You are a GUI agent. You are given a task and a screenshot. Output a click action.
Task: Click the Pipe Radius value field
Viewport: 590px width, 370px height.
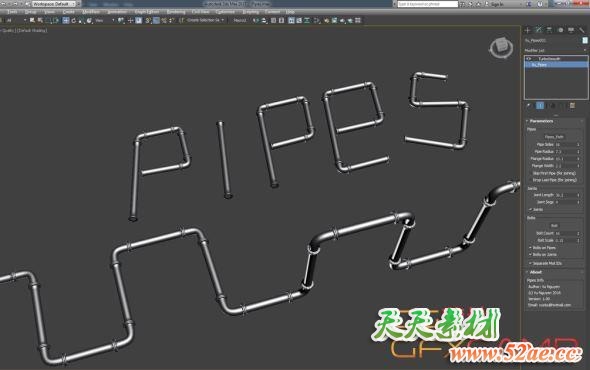(x=565, y=151)
